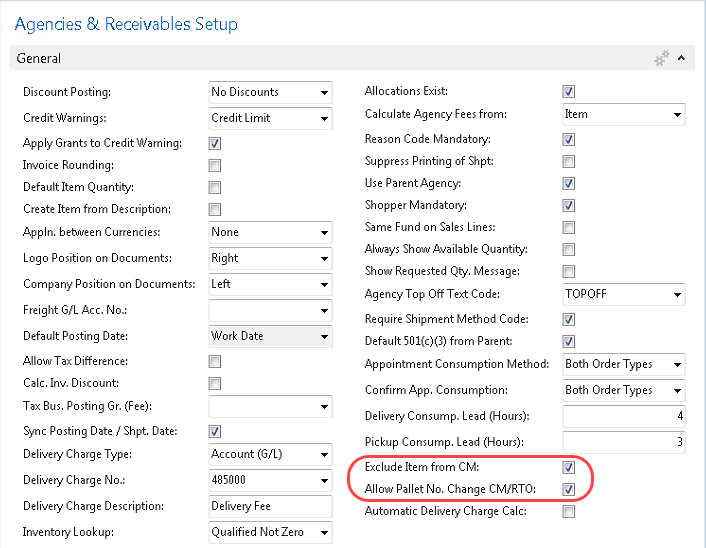Open the Delivery Charge No. dropdown

(x=324, y=481)
